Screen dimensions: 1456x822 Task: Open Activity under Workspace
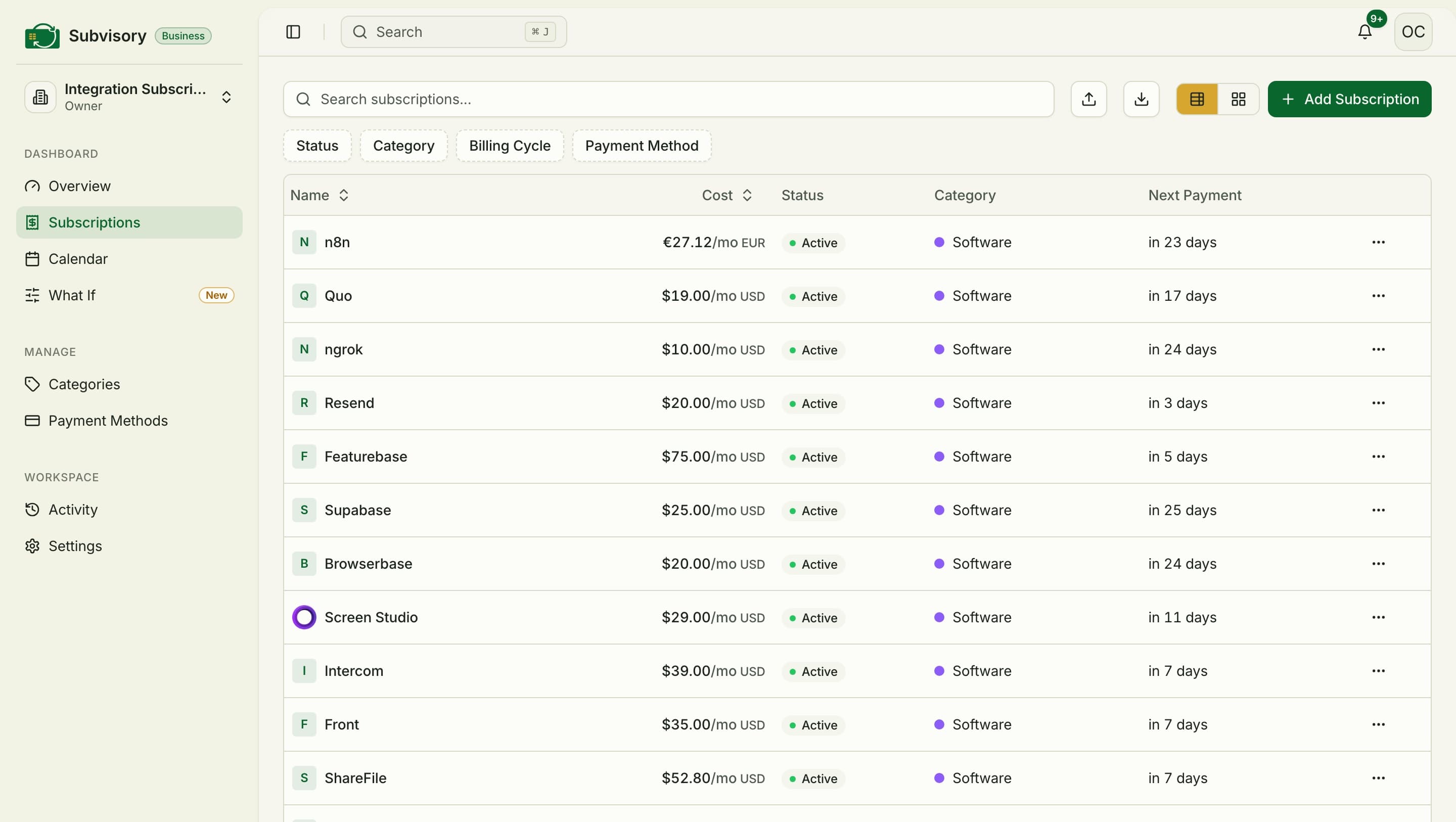[x=129, y=510]
